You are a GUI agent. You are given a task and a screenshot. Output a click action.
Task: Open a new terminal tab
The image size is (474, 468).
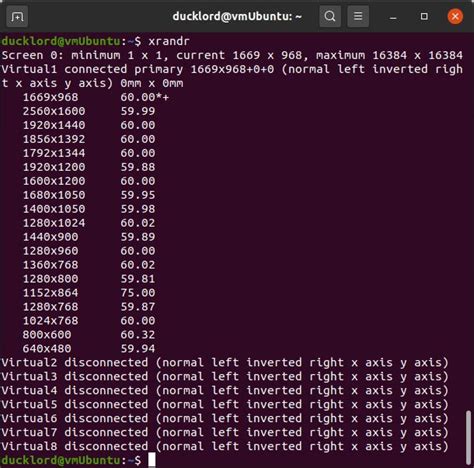click(17, 16)
